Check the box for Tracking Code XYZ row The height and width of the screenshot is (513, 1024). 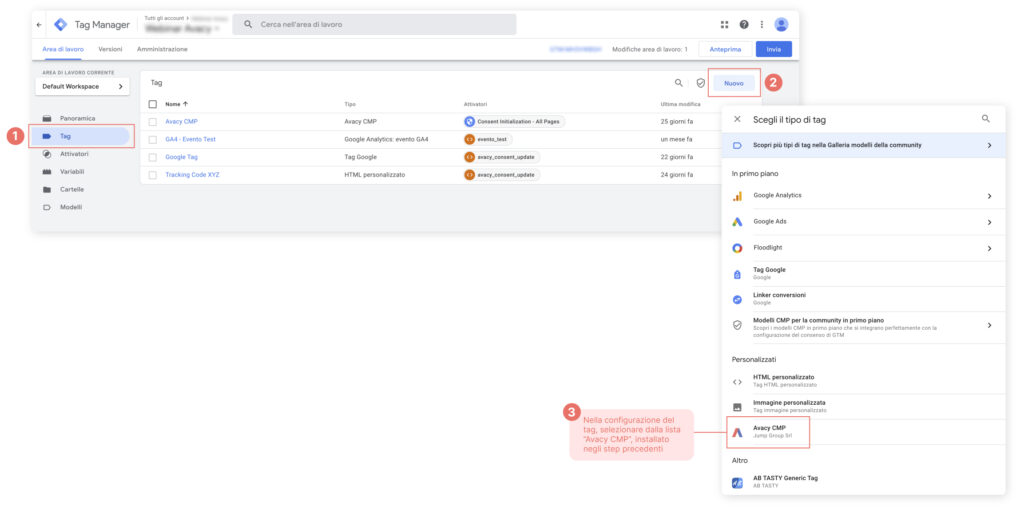pyautogui.click(x=153, y=175)
